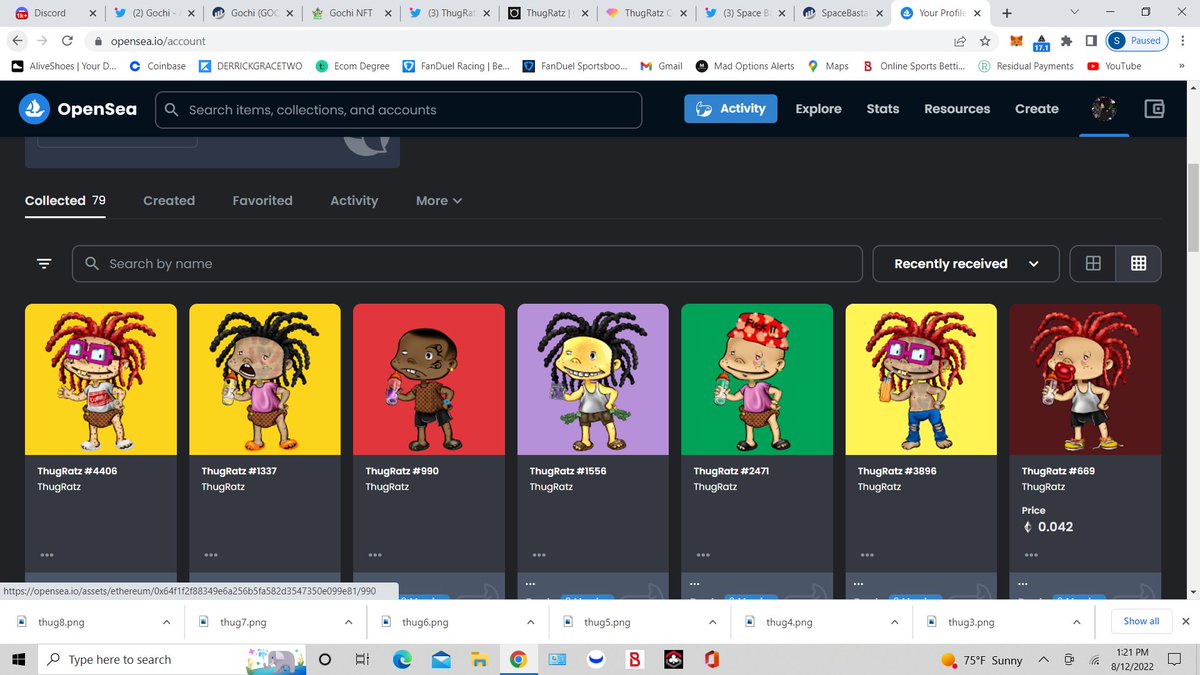This screenshot has height=675, width=1200.
Task: Expand options for thug3.png download
Action: pyautogui.click(x=1076, y=622)
